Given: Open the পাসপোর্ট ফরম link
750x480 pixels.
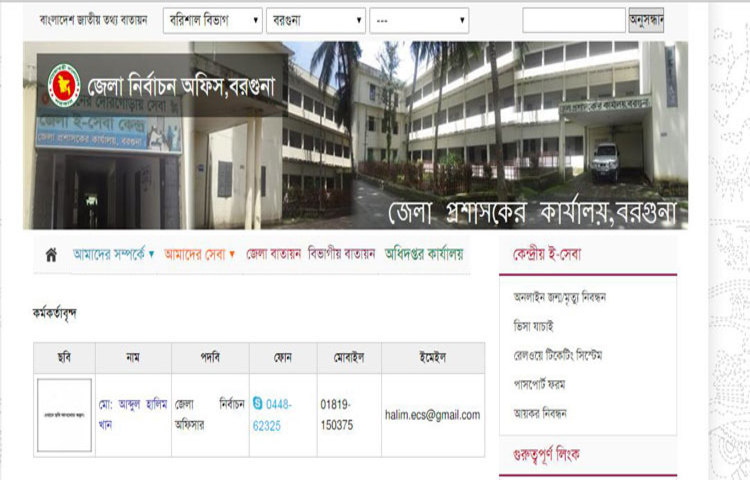Looking at the screenshot, I should [539, 384].
